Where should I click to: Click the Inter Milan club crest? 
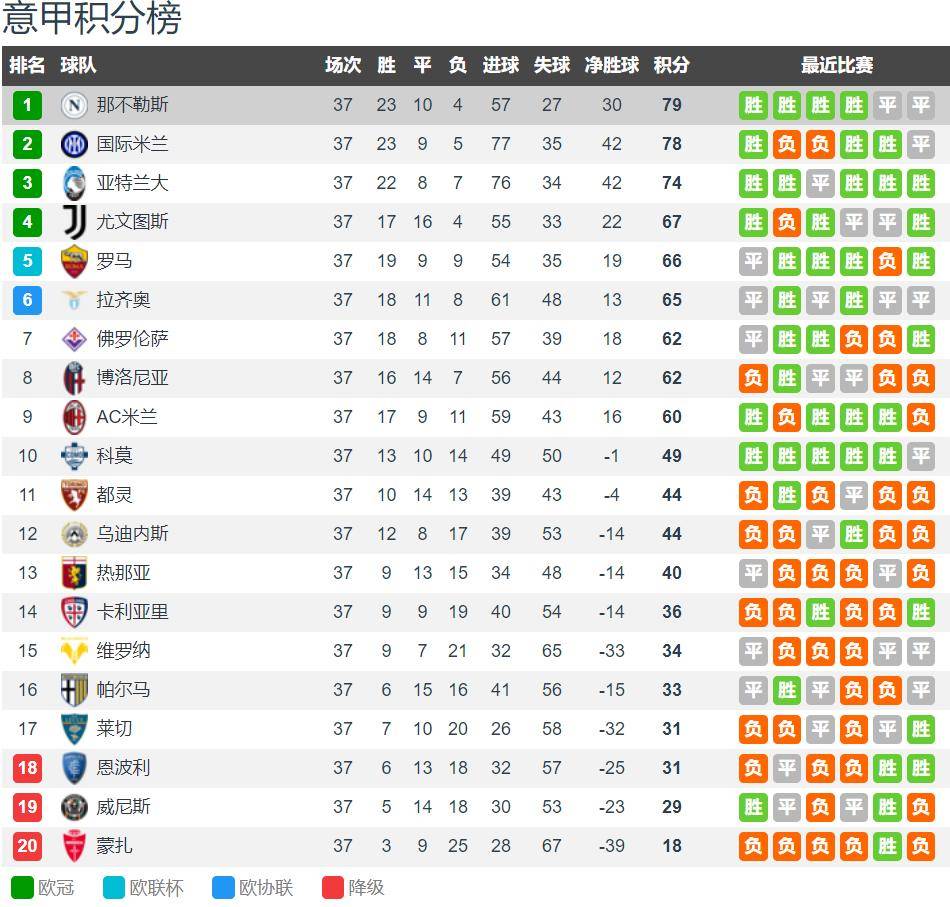75,144
